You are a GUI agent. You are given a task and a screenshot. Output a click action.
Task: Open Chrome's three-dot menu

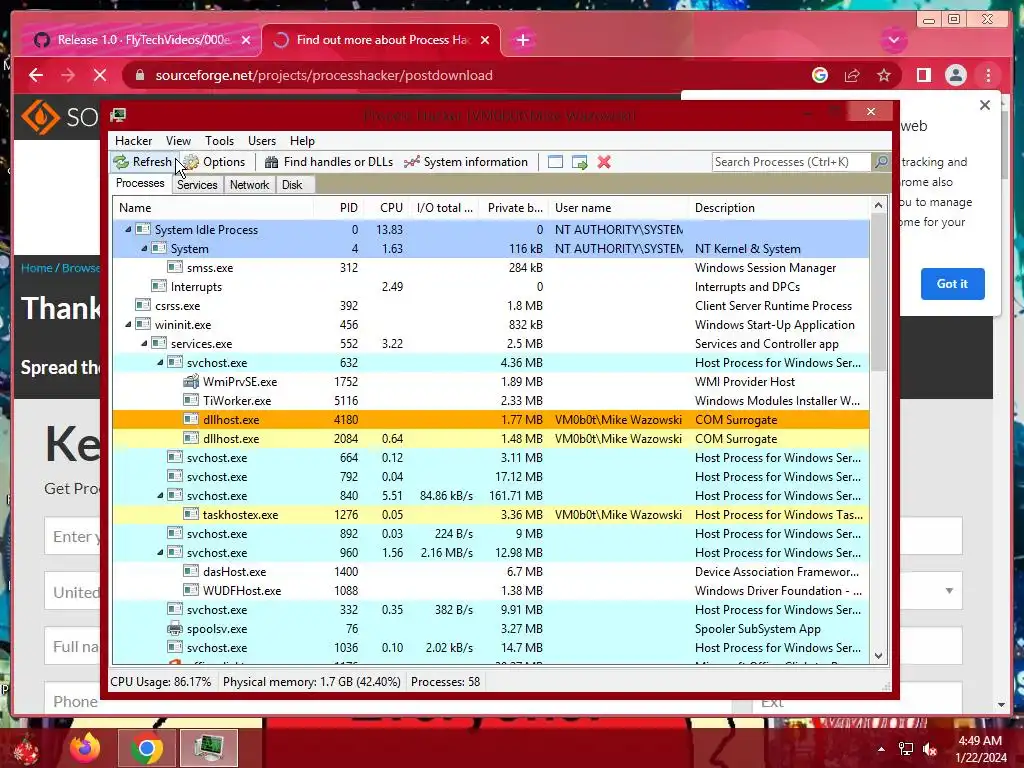[x=989, y=75]
